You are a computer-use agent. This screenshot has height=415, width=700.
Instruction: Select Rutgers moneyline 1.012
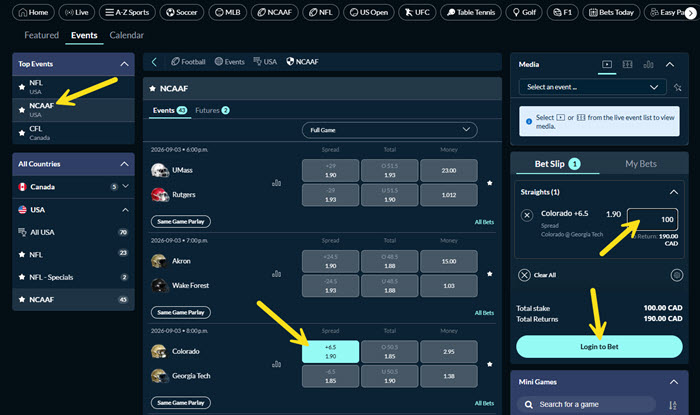(449, 195)
